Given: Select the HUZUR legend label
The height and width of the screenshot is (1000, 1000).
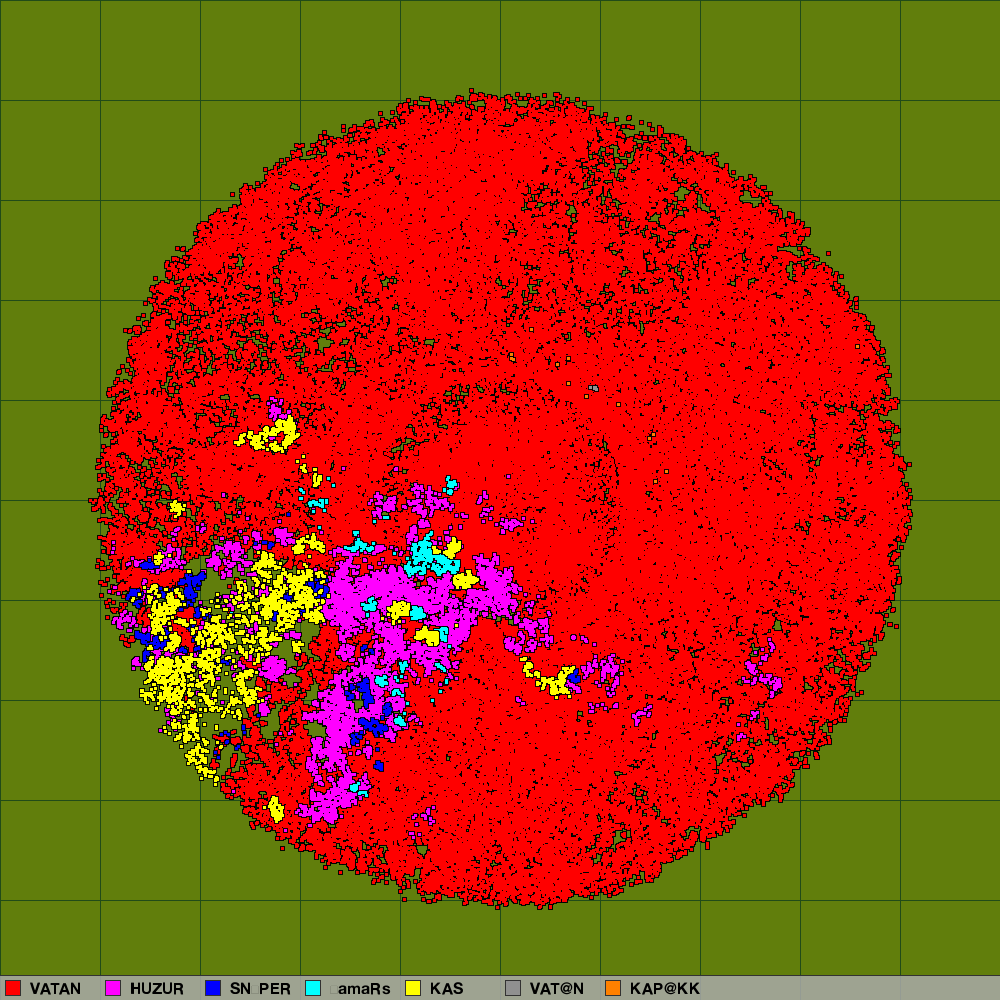Looking at the screenshot, I should (x=157, y=989).
